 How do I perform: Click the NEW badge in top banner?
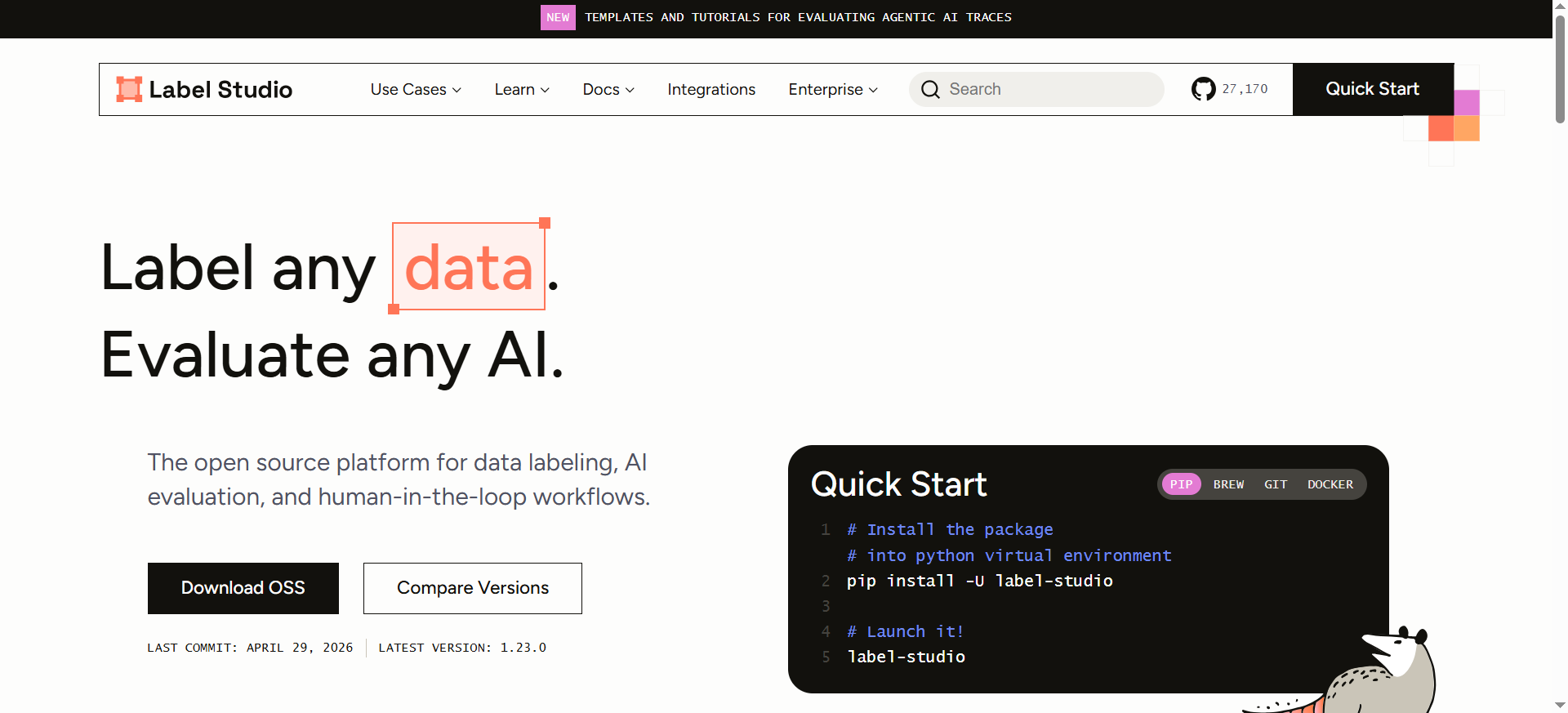pos(558,17)
